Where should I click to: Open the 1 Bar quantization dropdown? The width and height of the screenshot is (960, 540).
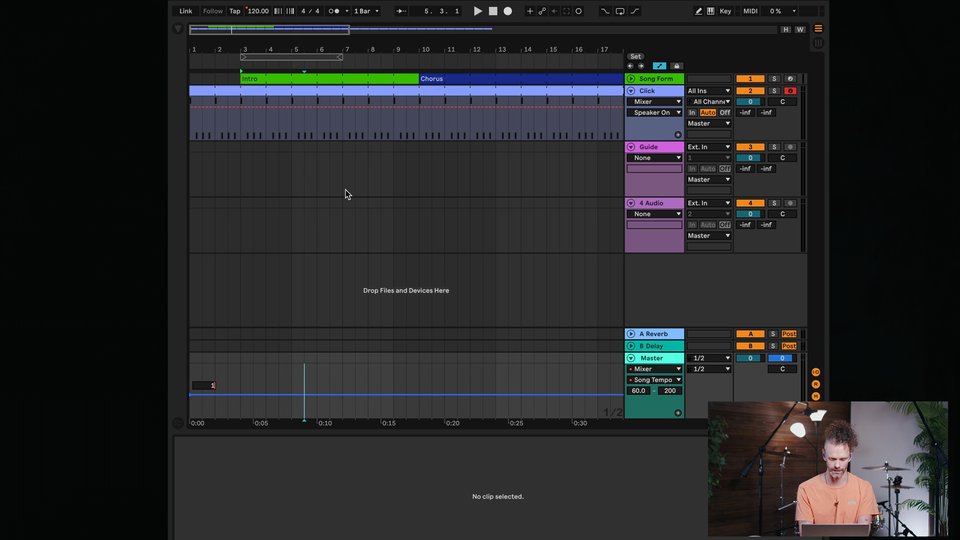click(366, 11)
